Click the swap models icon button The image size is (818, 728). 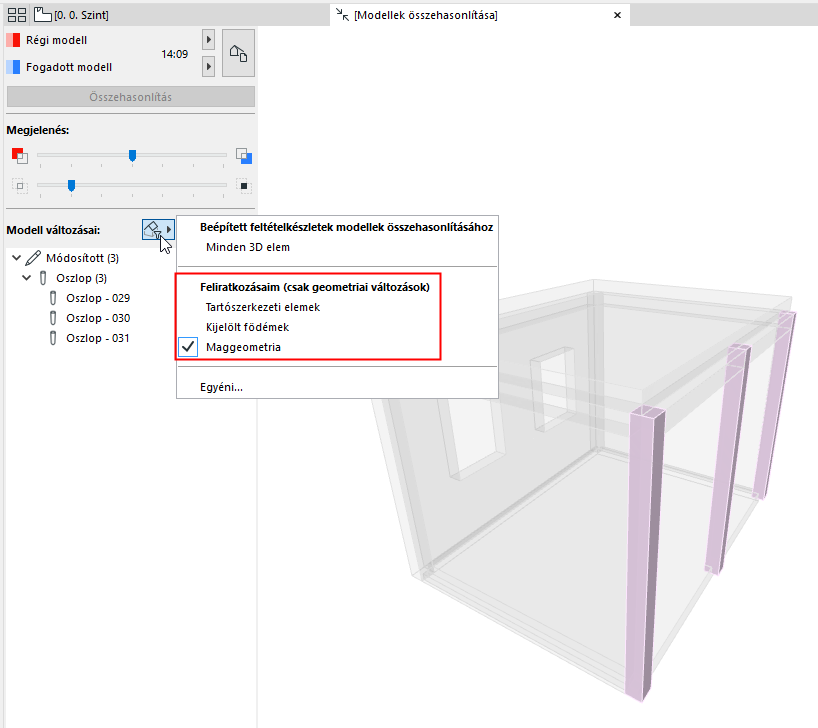(238, 53)
